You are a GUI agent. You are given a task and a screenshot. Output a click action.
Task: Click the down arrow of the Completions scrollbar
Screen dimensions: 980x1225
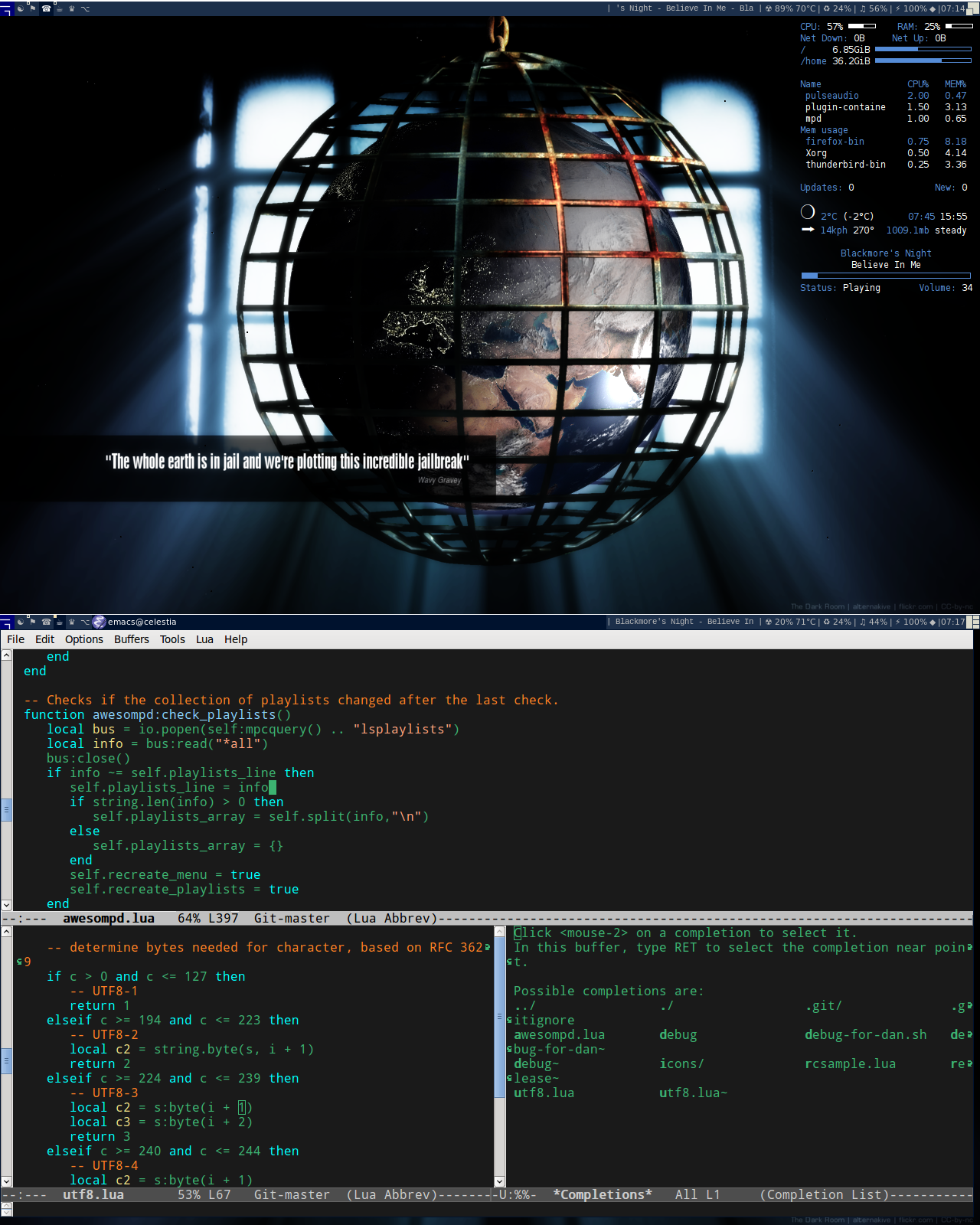[500, 1181]
